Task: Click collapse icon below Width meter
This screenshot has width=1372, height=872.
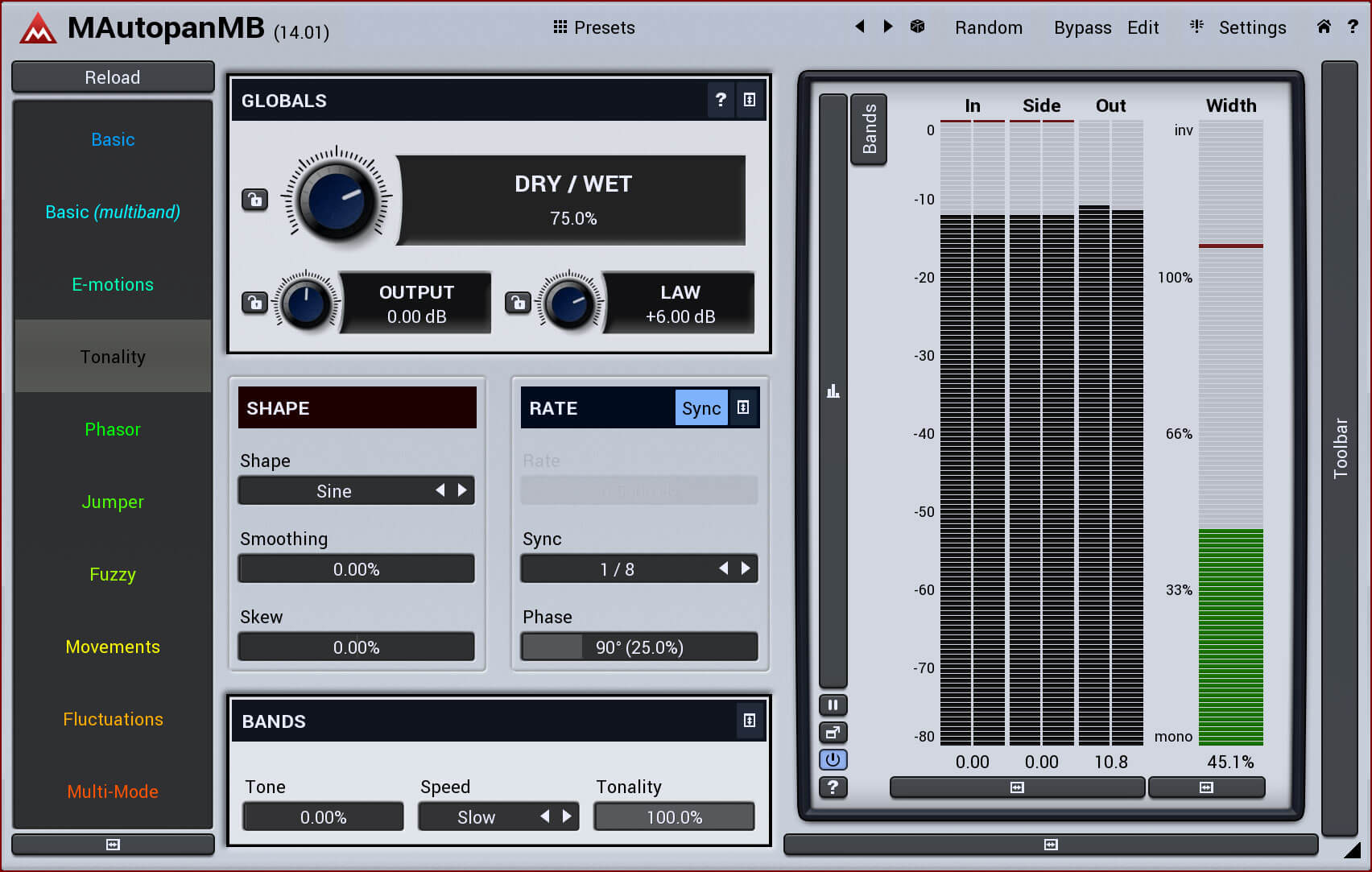Action: click(1206, 787)
